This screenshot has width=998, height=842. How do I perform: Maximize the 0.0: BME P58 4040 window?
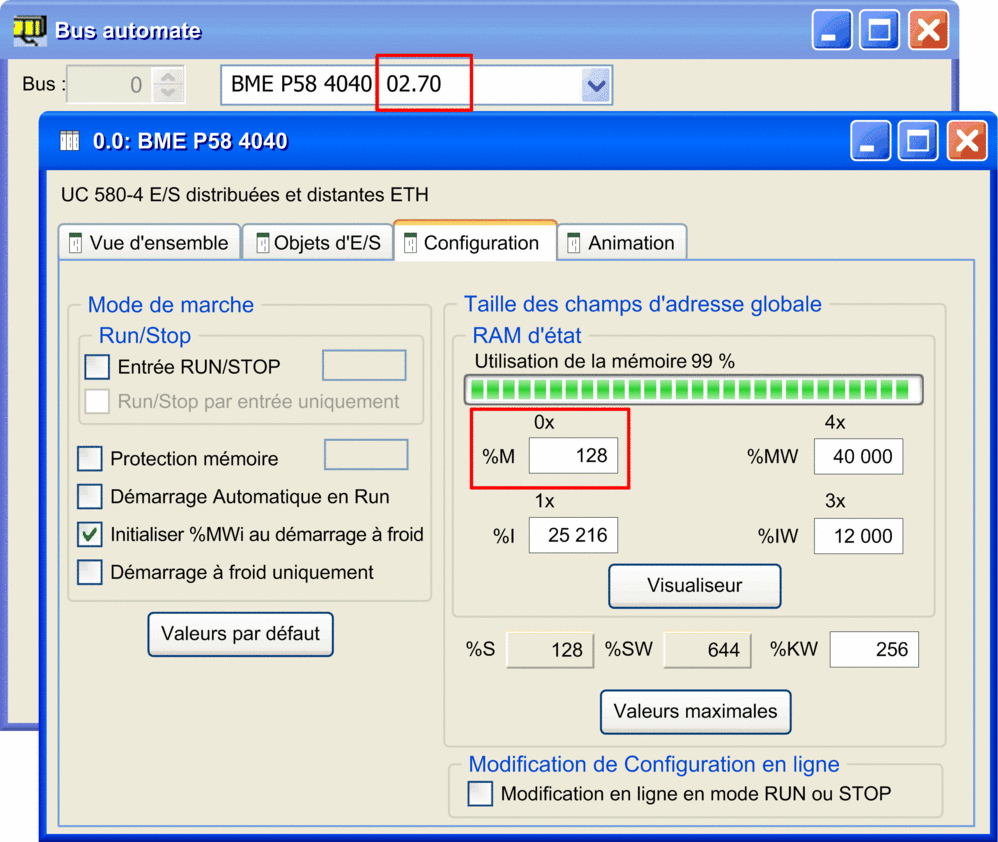coord(918,141)
